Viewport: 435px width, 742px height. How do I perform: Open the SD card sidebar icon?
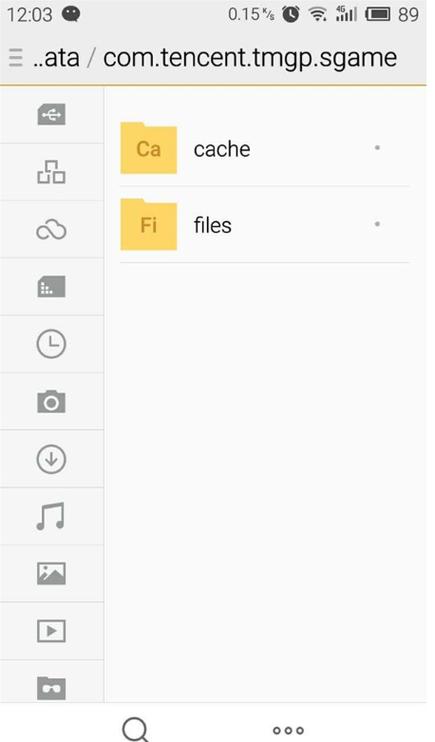[51, 287]
